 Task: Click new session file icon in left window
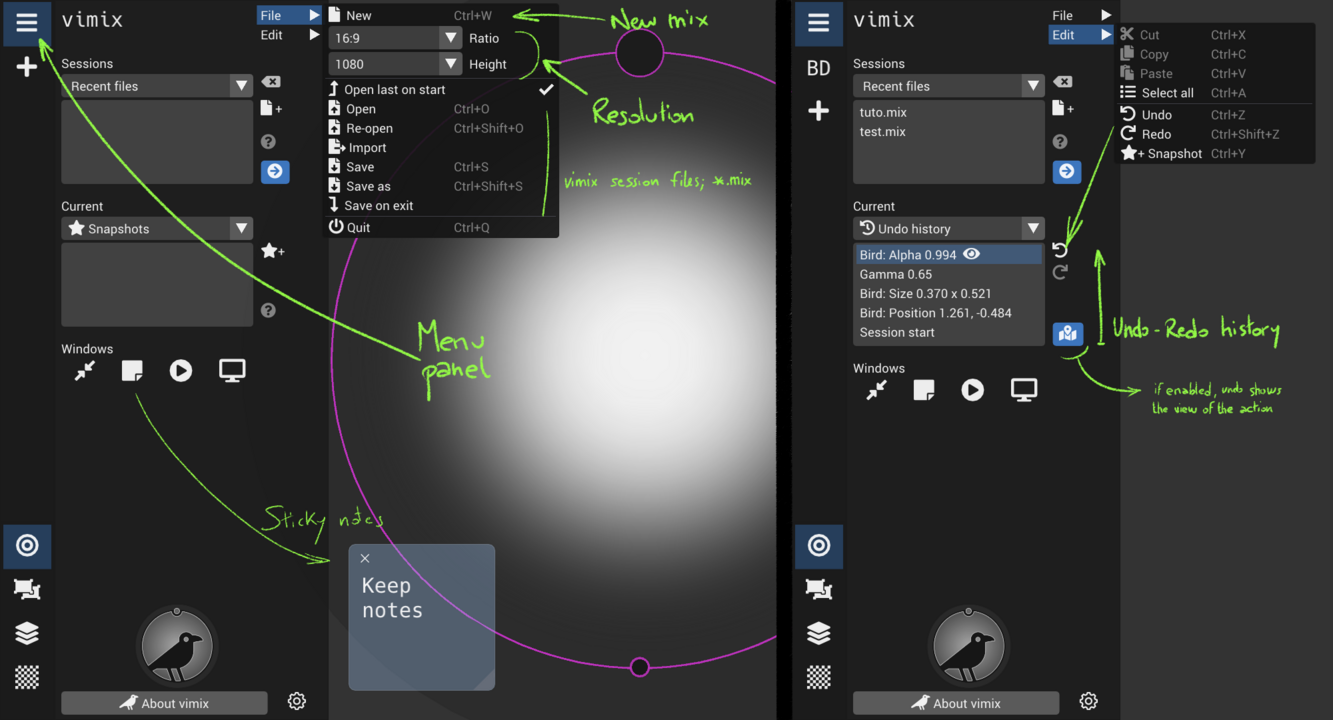(271, 108)
